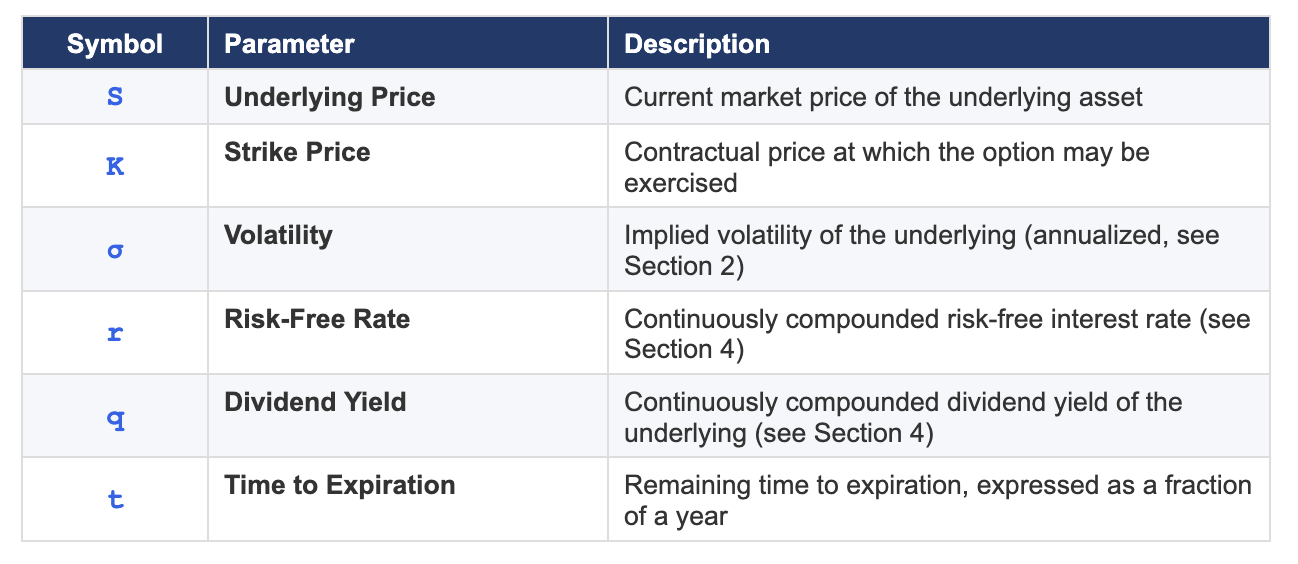Click the blue K symbol

pyautogui.click(x=115, y=167)
